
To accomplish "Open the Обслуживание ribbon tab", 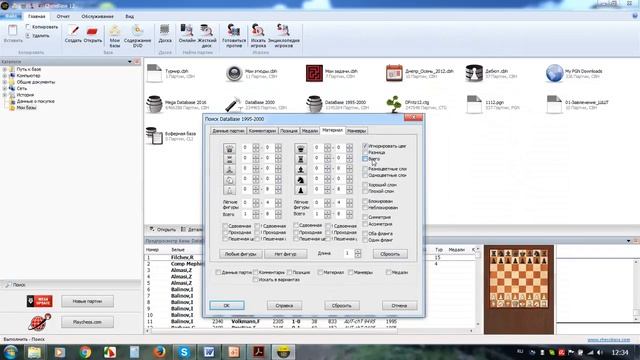I will pyautogui.click(x=97, y=16).
